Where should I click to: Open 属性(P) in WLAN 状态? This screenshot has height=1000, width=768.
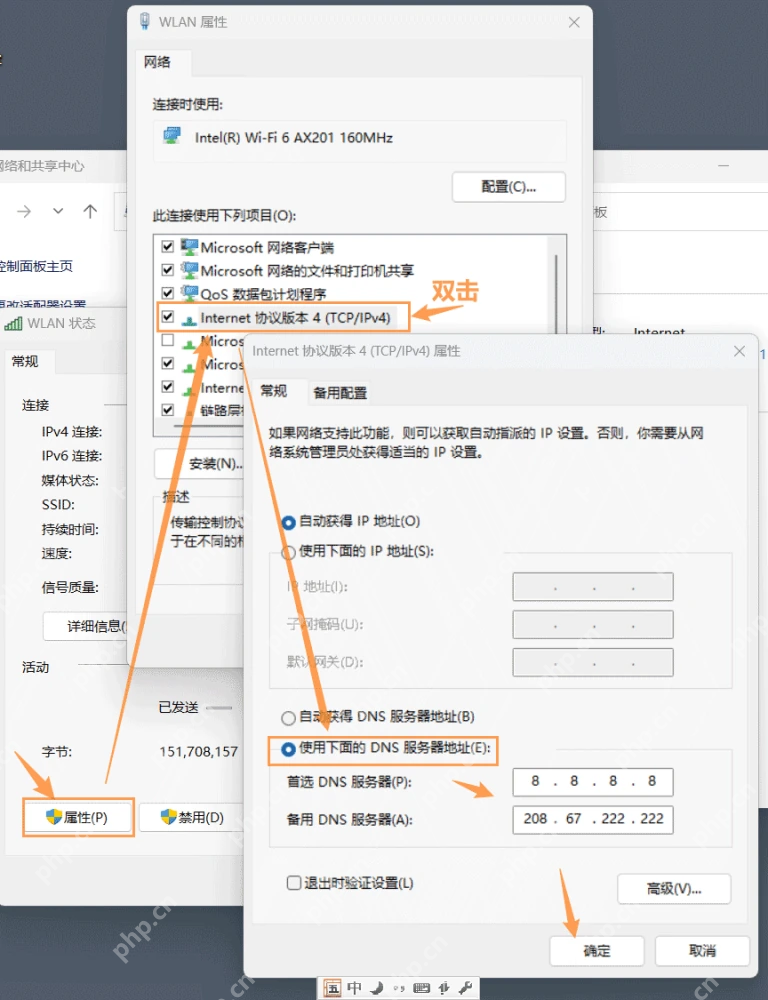[x=78, y=817]
